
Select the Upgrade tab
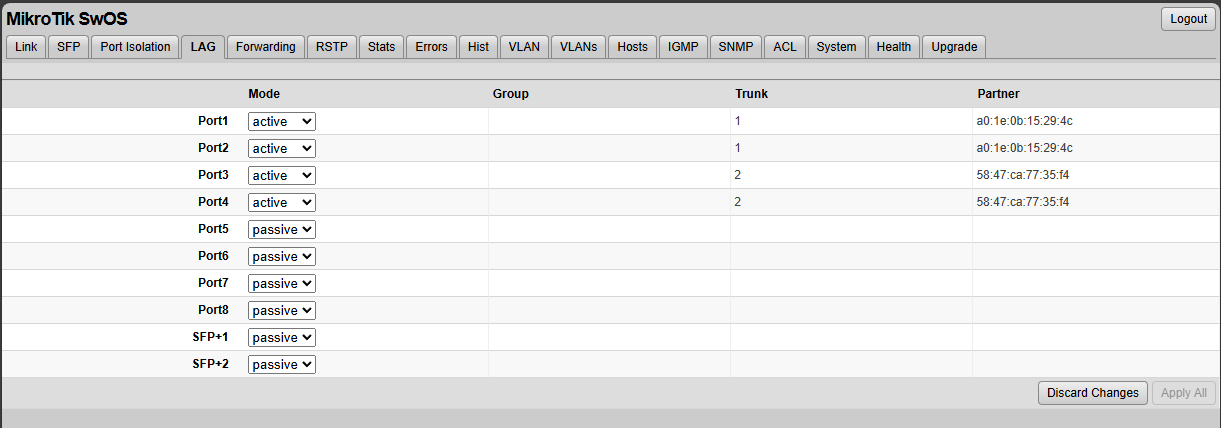(953, 47)
